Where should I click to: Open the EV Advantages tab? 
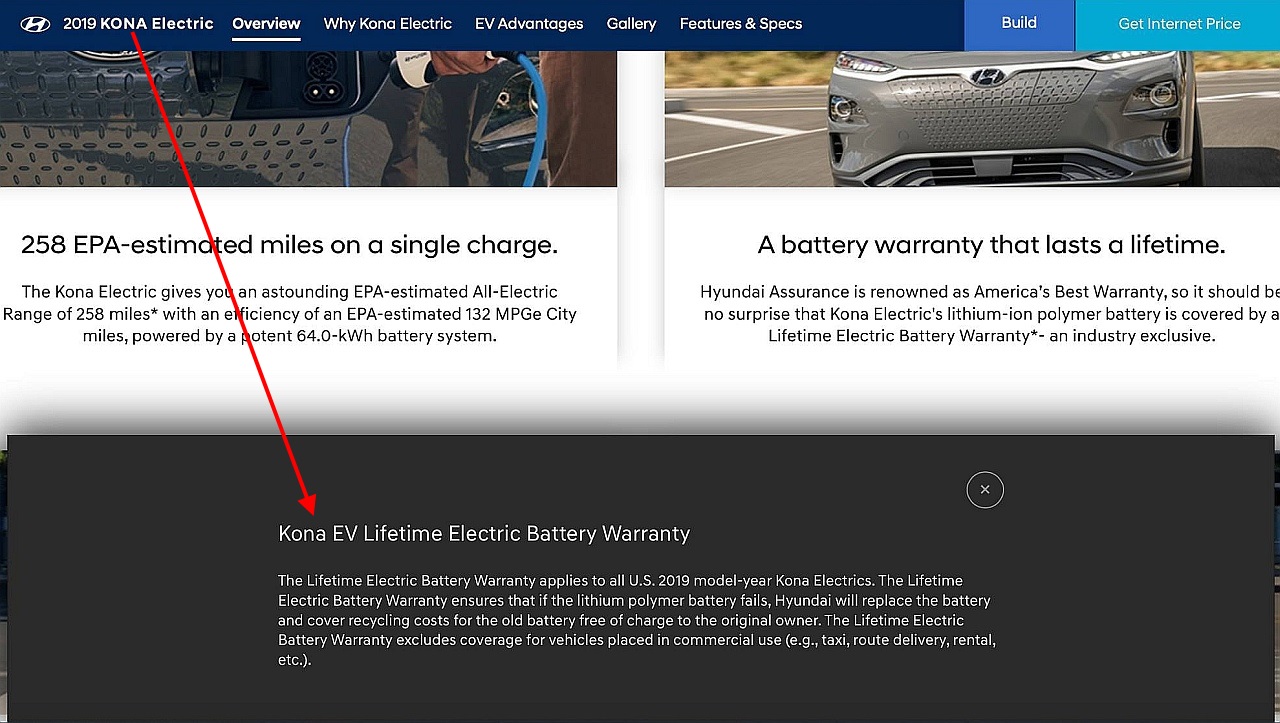(529, 23)
